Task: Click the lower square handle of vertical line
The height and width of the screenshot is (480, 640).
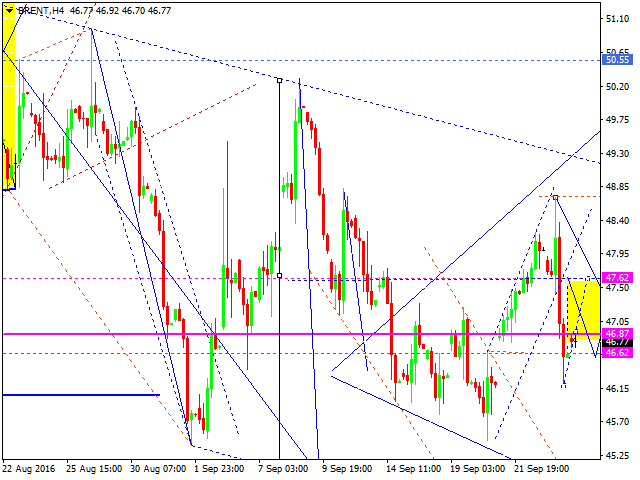Action: pos(280,276)
